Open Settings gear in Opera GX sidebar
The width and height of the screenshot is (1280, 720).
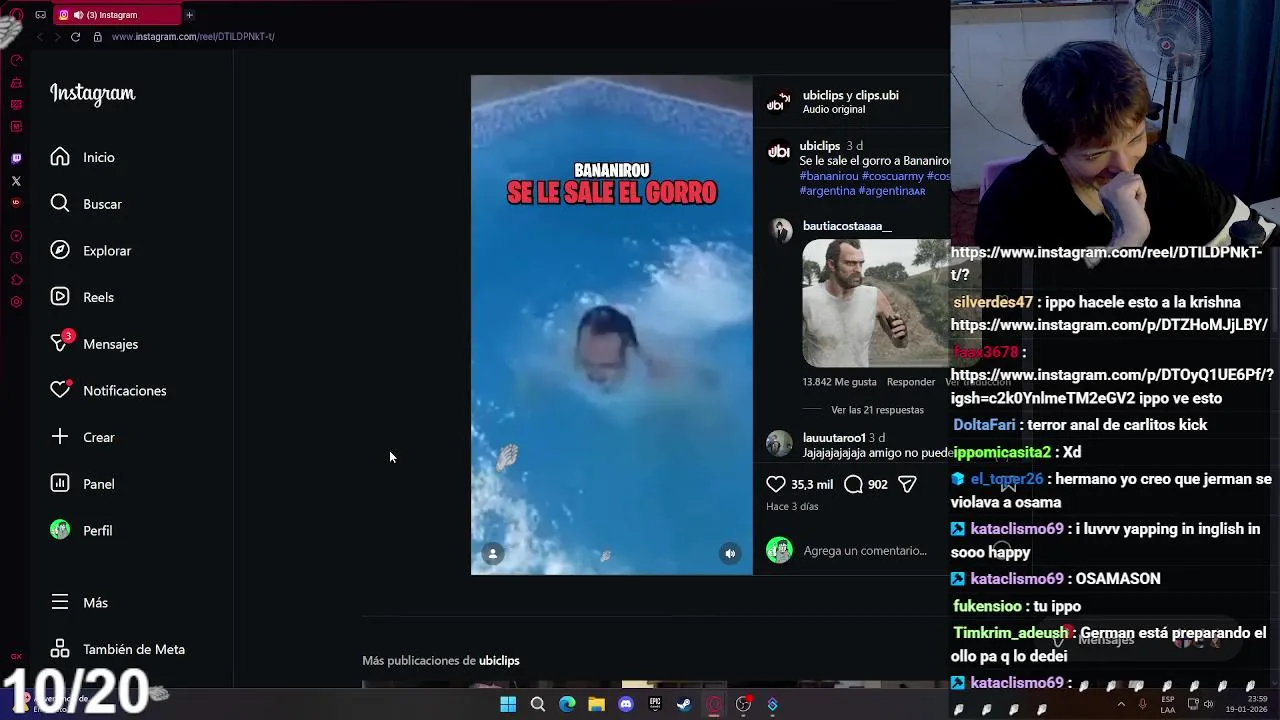pyautogui.click(x=16, y=302)
